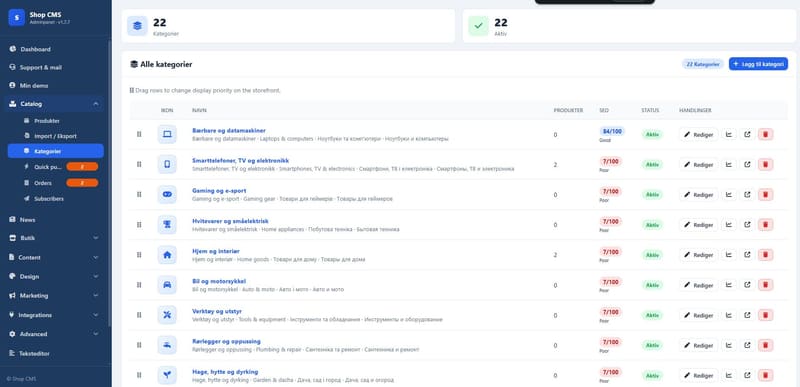This screenshot has height=387, width=800.
Task: Edit Bærbare og datamaskiner with Rediger
Action: (x=698, y=135)
